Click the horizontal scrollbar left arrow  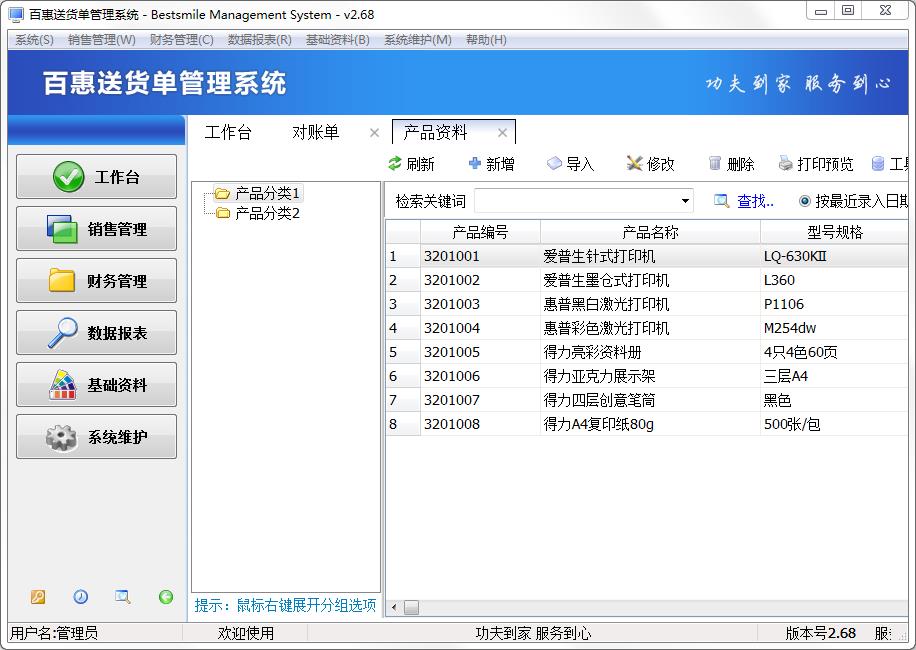[x=393, y=607]
